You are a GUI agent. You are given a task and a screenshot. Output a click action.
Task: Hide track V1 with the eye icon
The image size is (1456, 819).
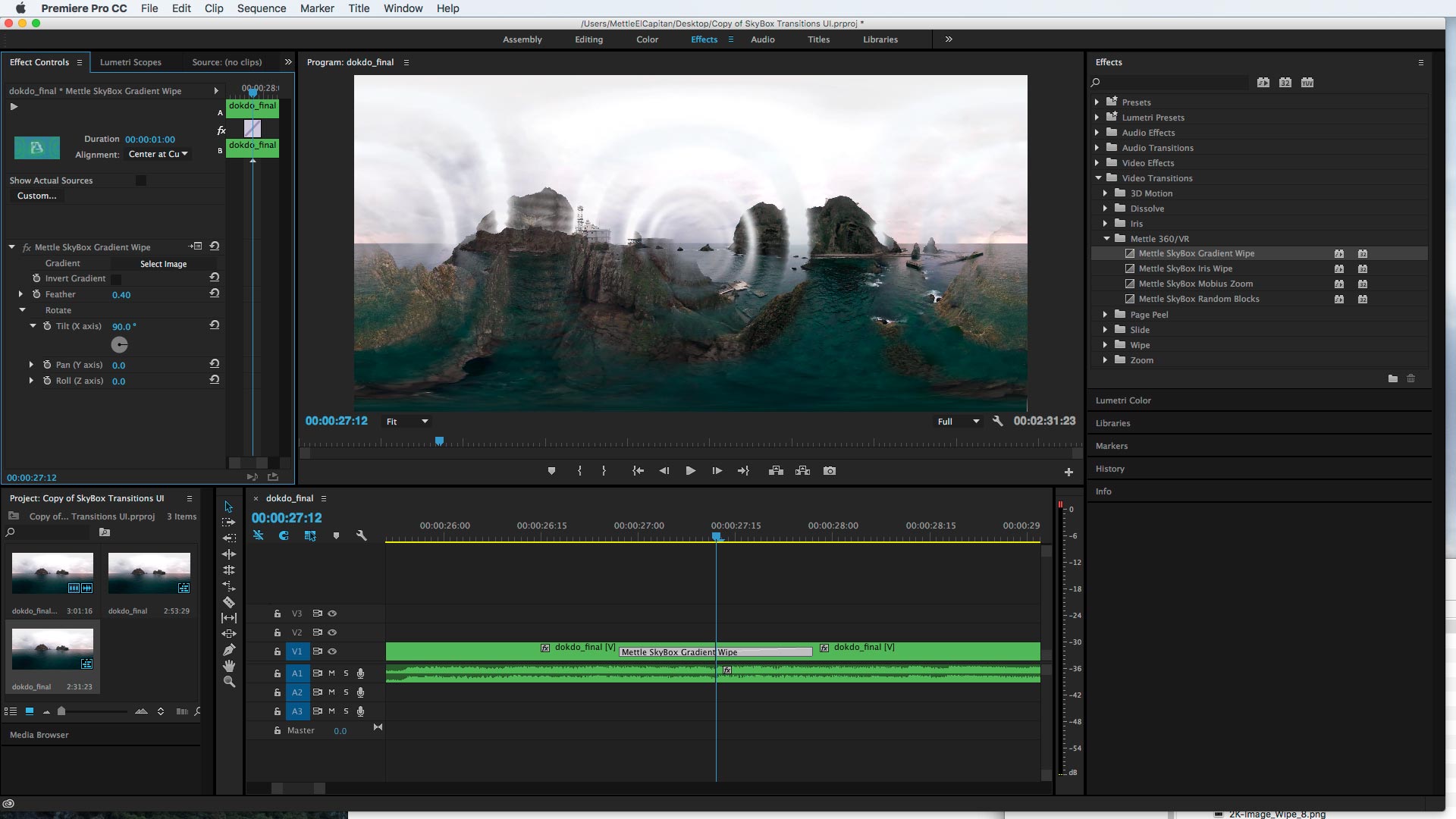[x=332, y=651]
